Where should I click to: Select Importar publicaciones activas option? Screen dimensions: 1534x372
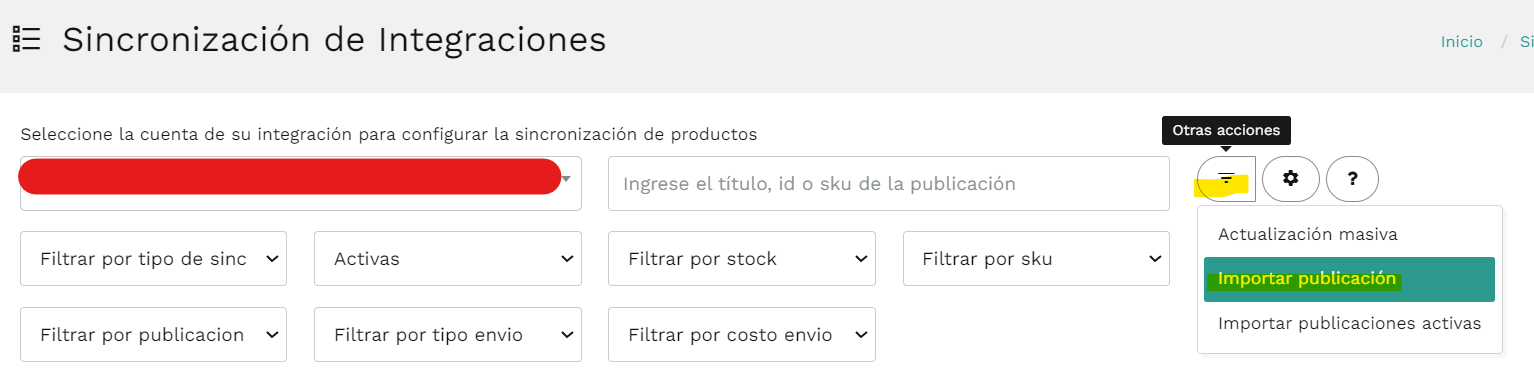1349,324
